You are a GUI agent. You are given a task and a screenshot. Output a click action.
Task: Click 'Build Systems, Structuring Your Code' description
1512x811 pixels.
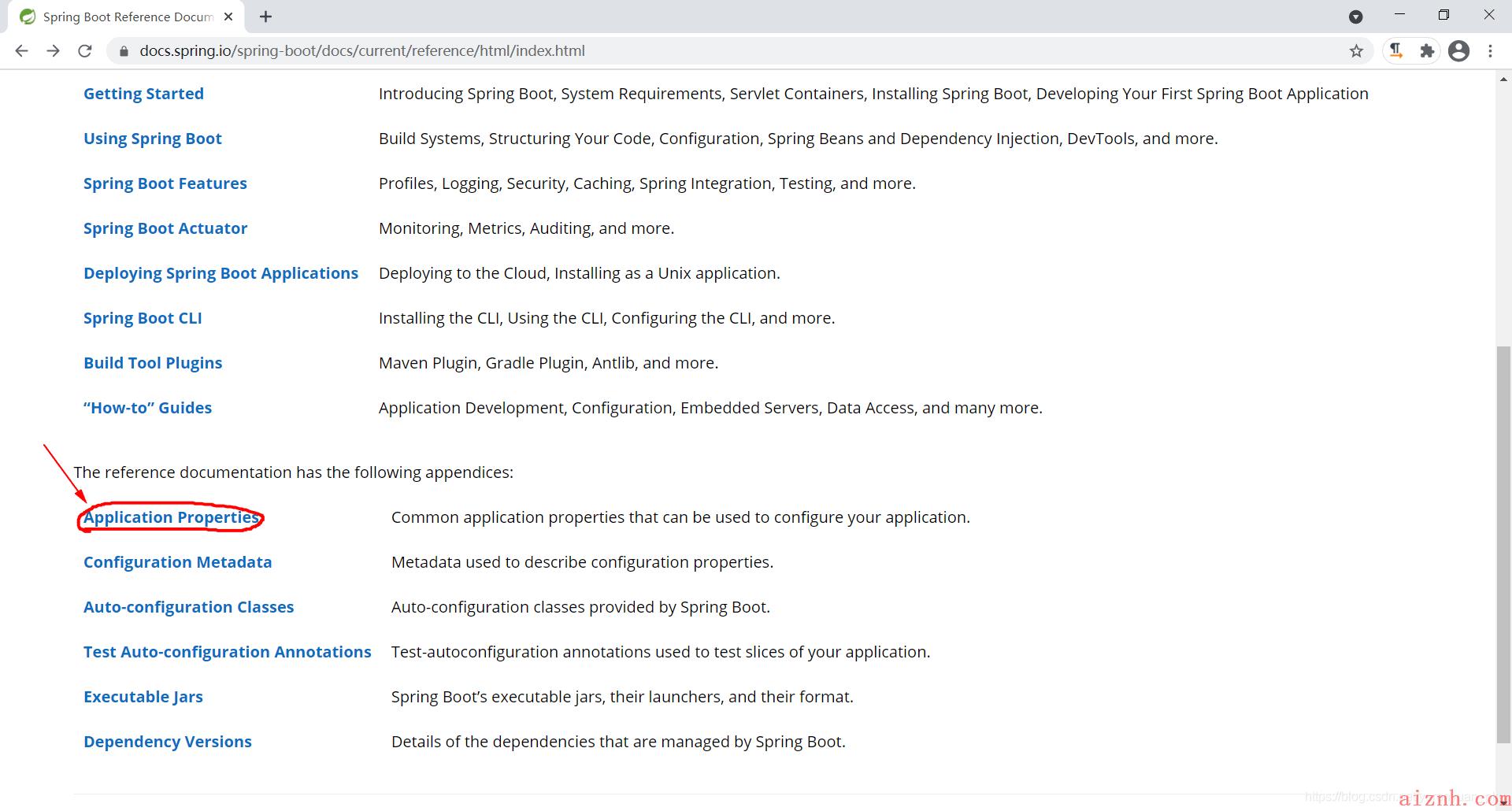(x=798, y=139)
